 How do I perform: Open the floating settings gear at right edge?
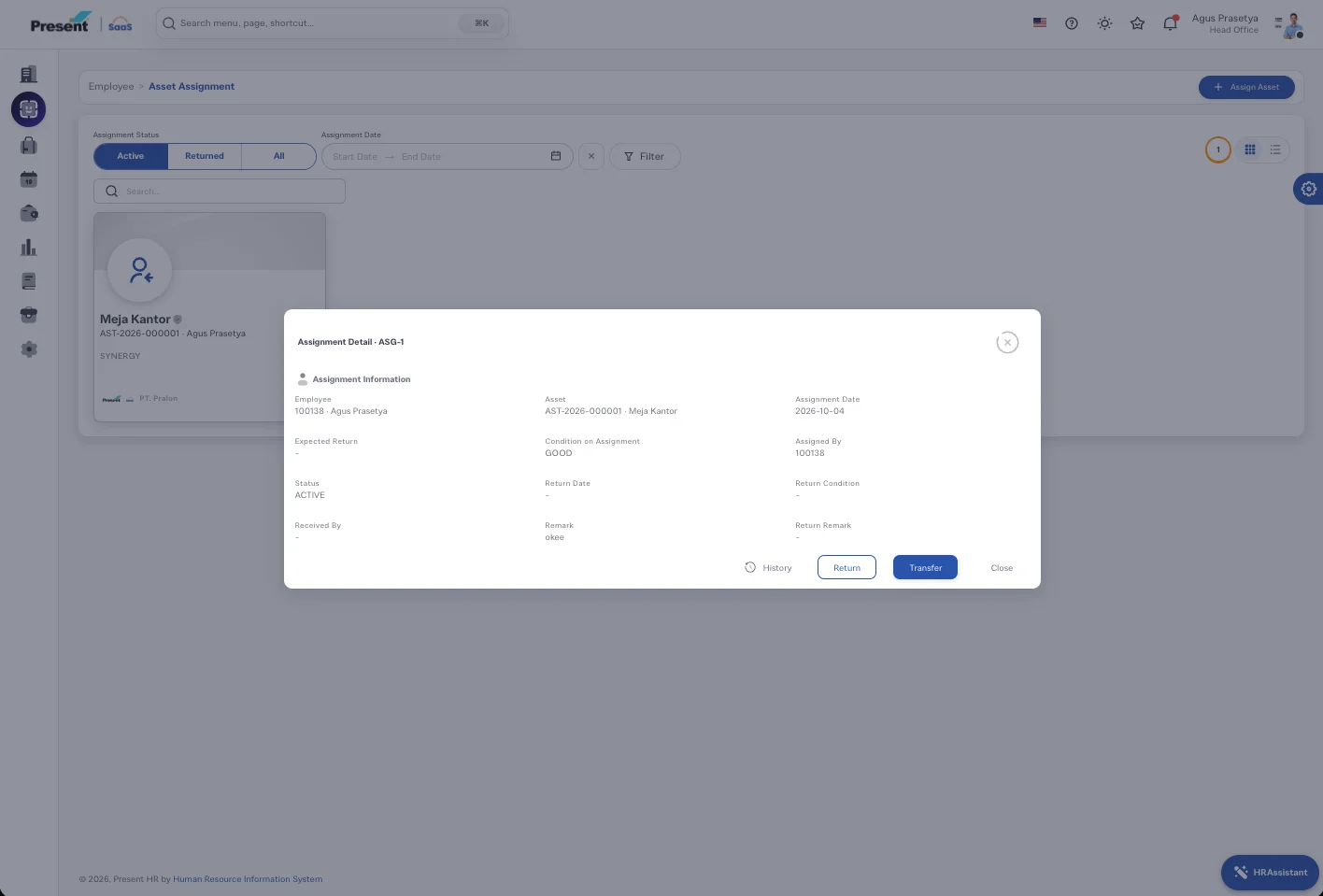coord(1309,189)
